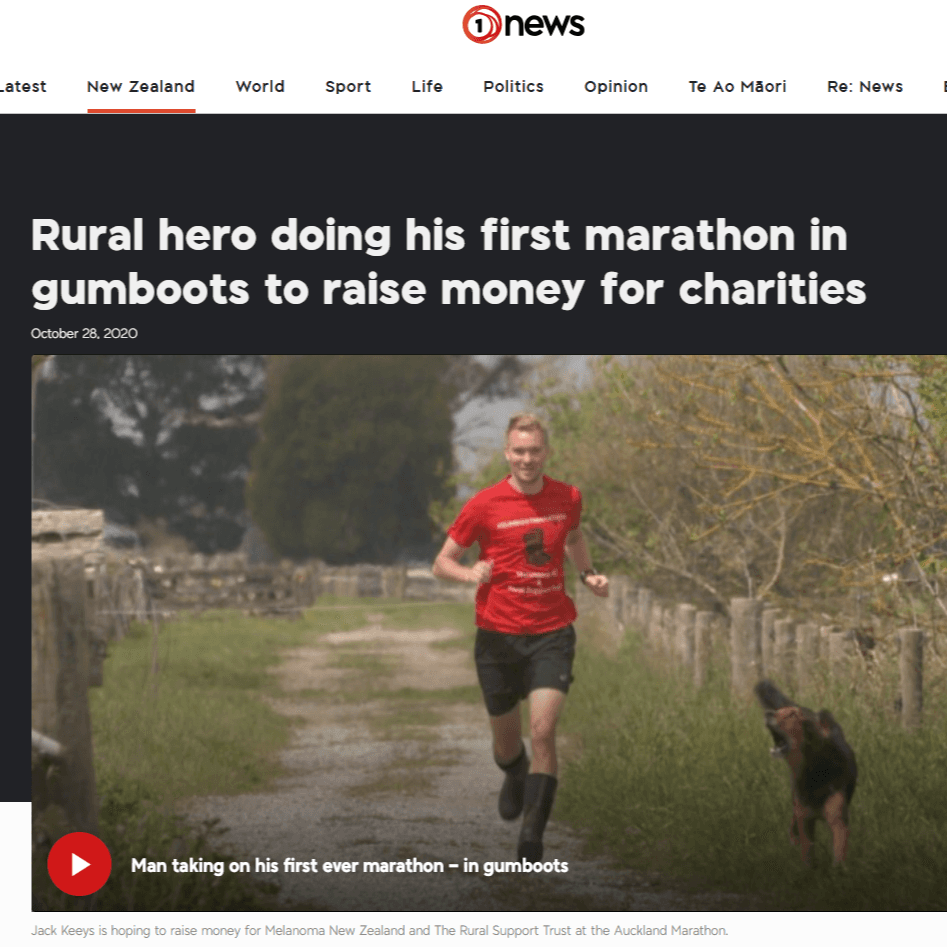Click the video title 'Man taking on his first ever marathon'
The image size is (947, 947).
click(350, 865)
